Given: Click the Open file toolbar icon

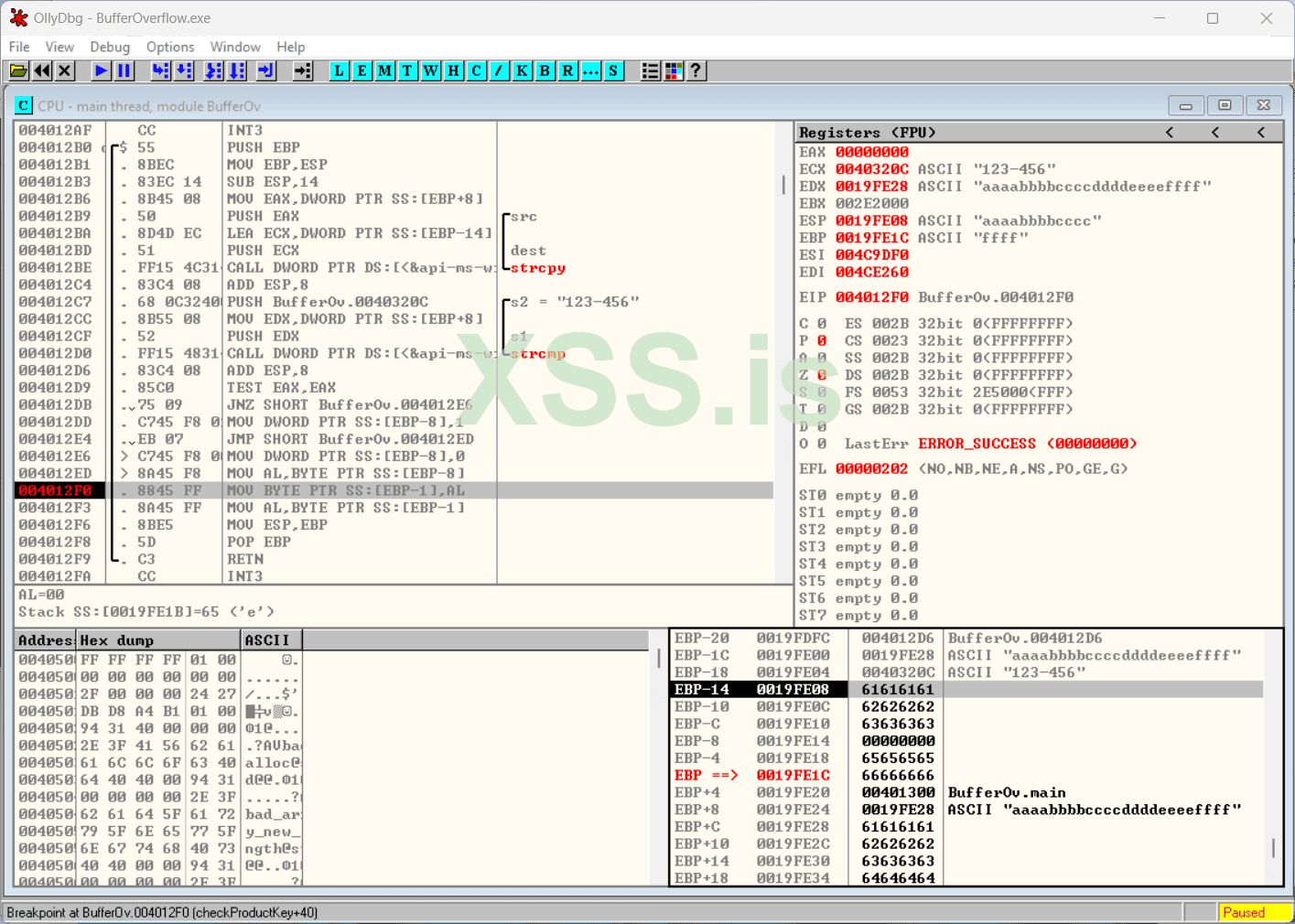Looking at the screenshot, I should pos(18,70).
